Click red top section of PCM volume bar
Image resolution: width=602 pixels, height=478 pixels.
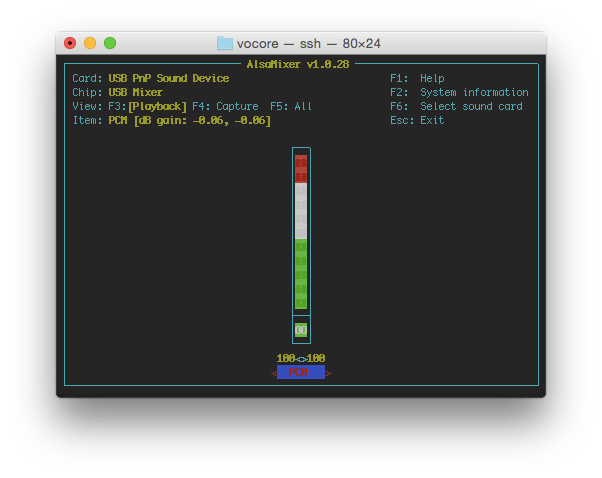click(x=301, y=168)
